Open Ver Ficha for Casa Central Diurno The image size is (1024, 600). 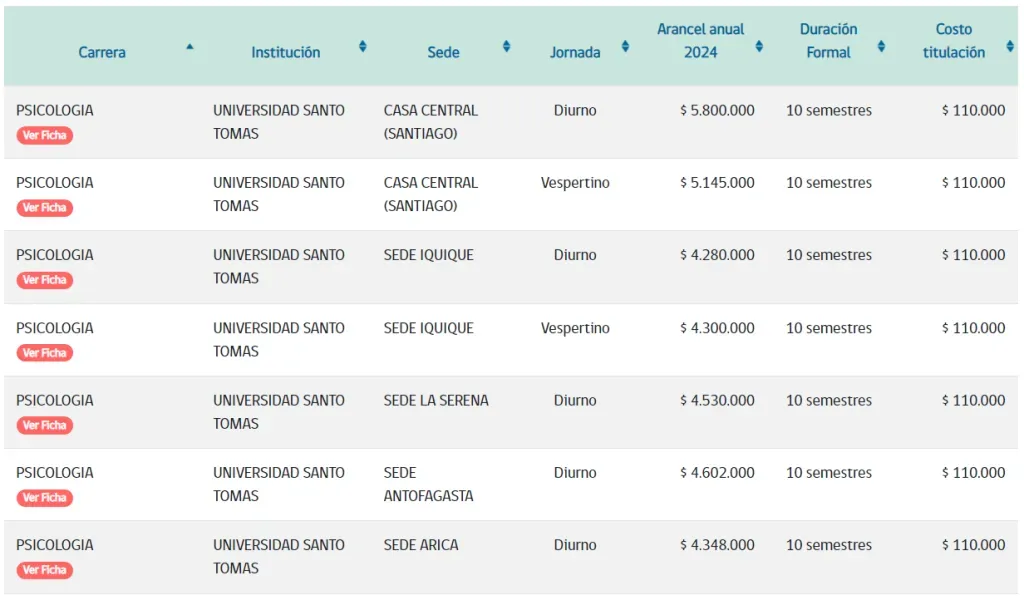(44, 135)
